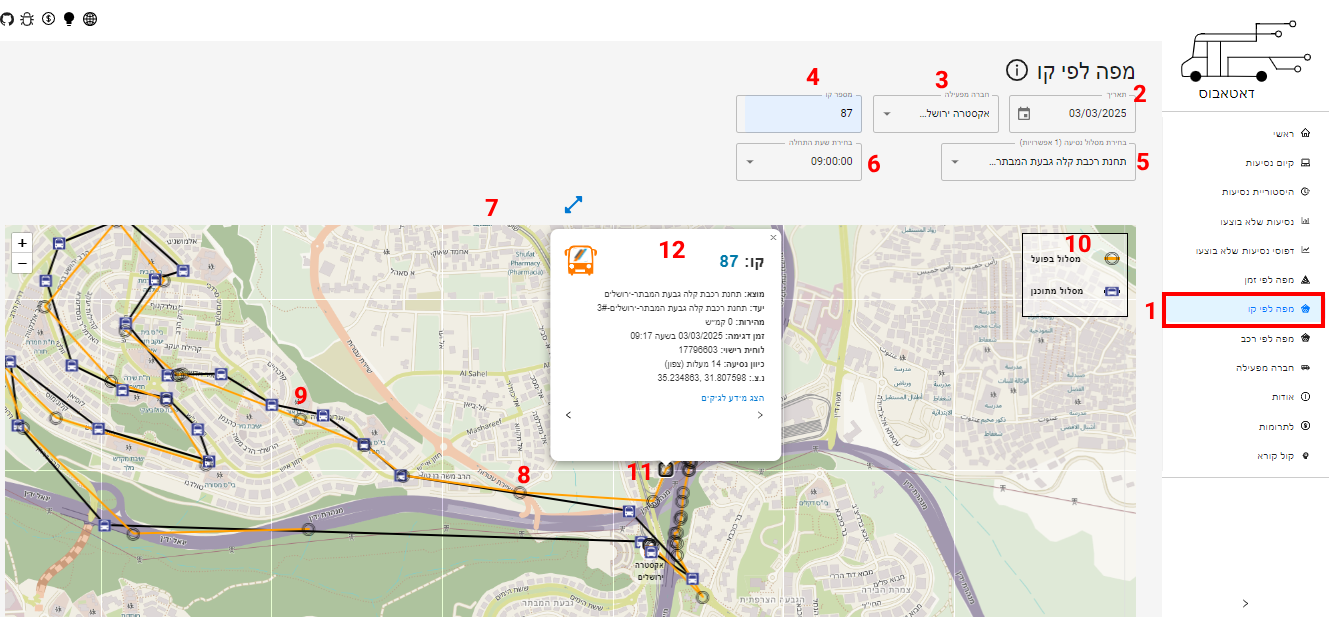The width and height of the screenshot is (1329, 617).
Task: Click the home icon beside ראשי
Action: coord(1305,134)
